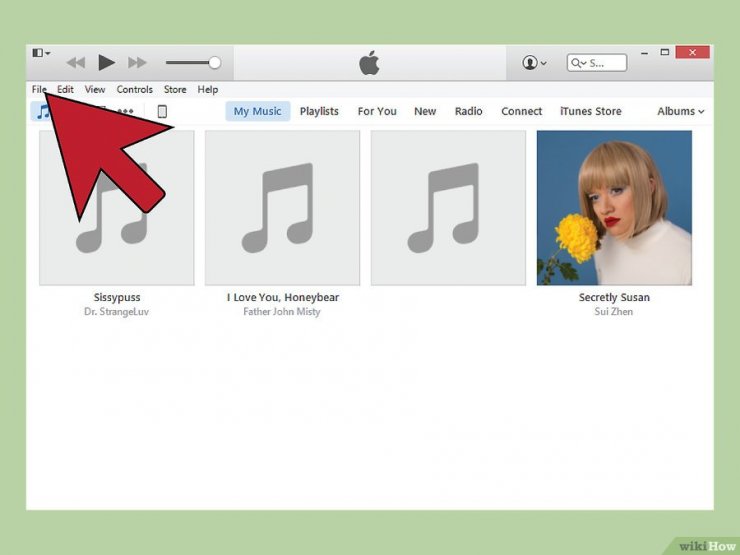740x555 pixels.
Task: Open the Store menu
Action: pyautogui.click(x=175, y=89)
